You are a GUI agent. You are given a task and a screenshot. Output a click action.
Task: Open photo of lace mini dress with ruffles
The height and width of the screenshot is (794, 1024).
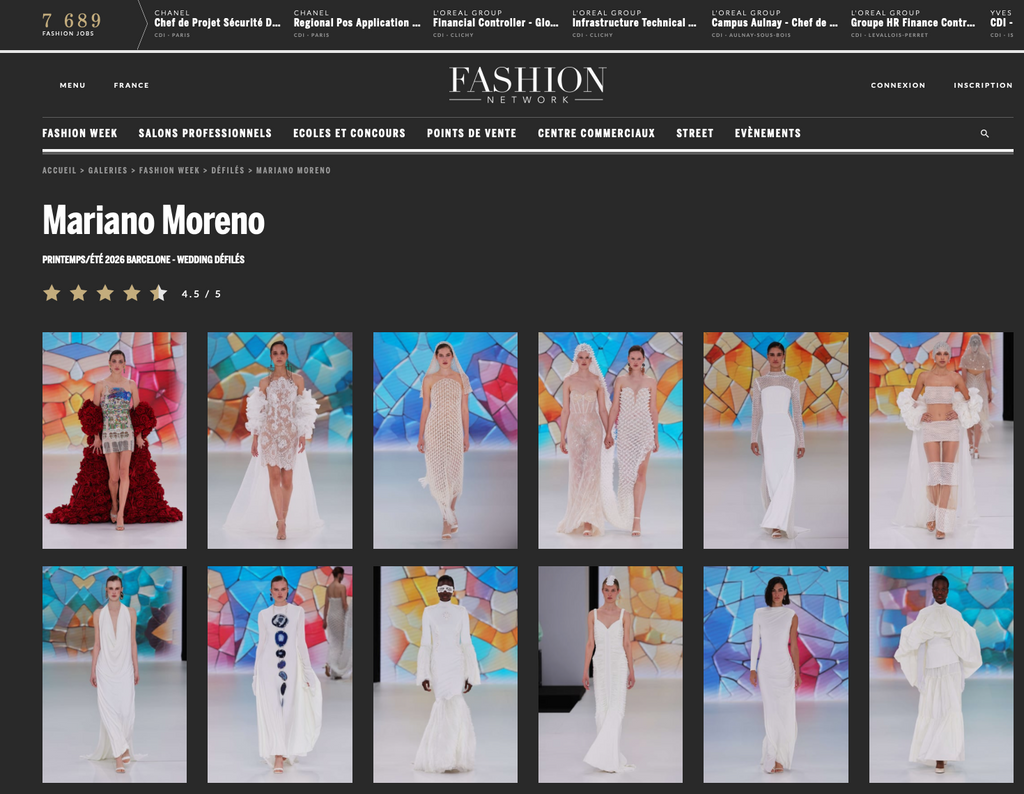pyautogui.click(x=280, y=440)
